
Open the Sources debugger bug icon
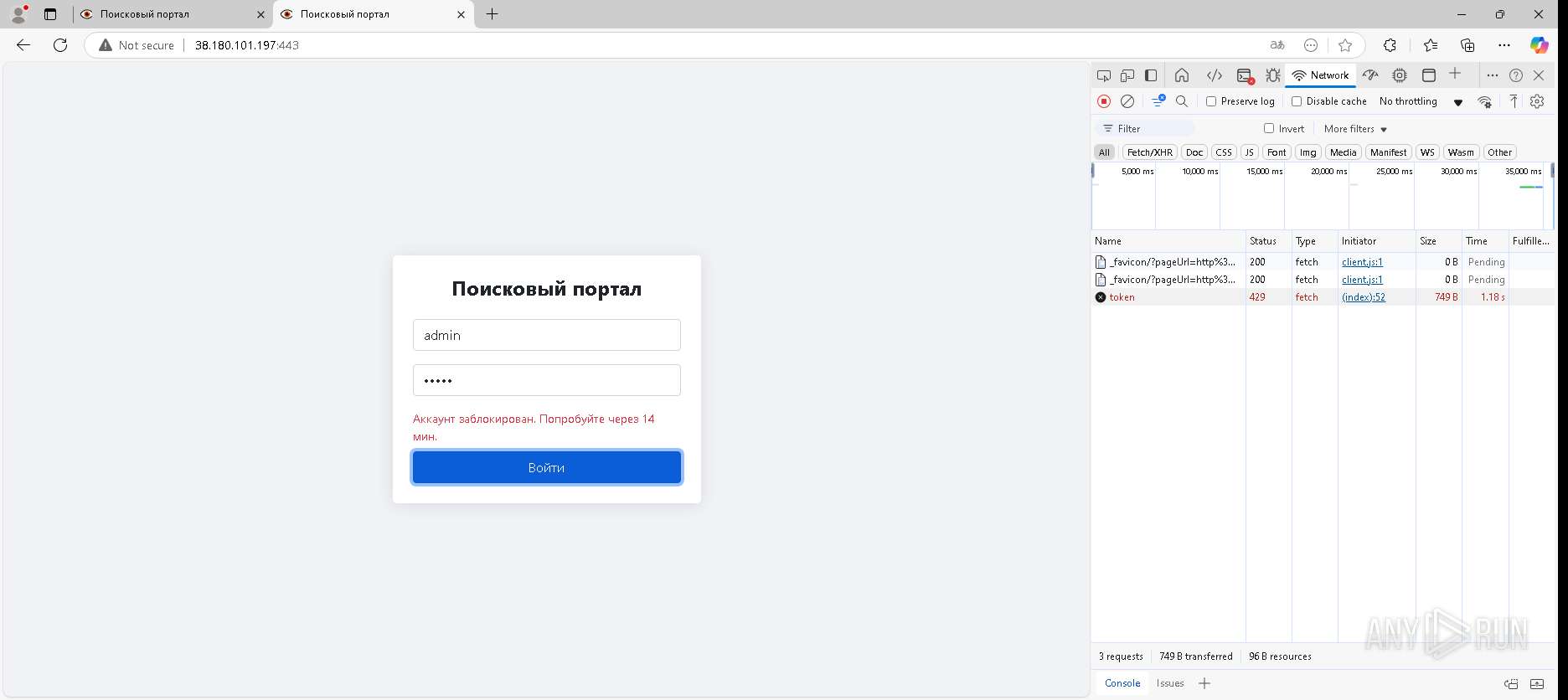(x=1273, y=75)
